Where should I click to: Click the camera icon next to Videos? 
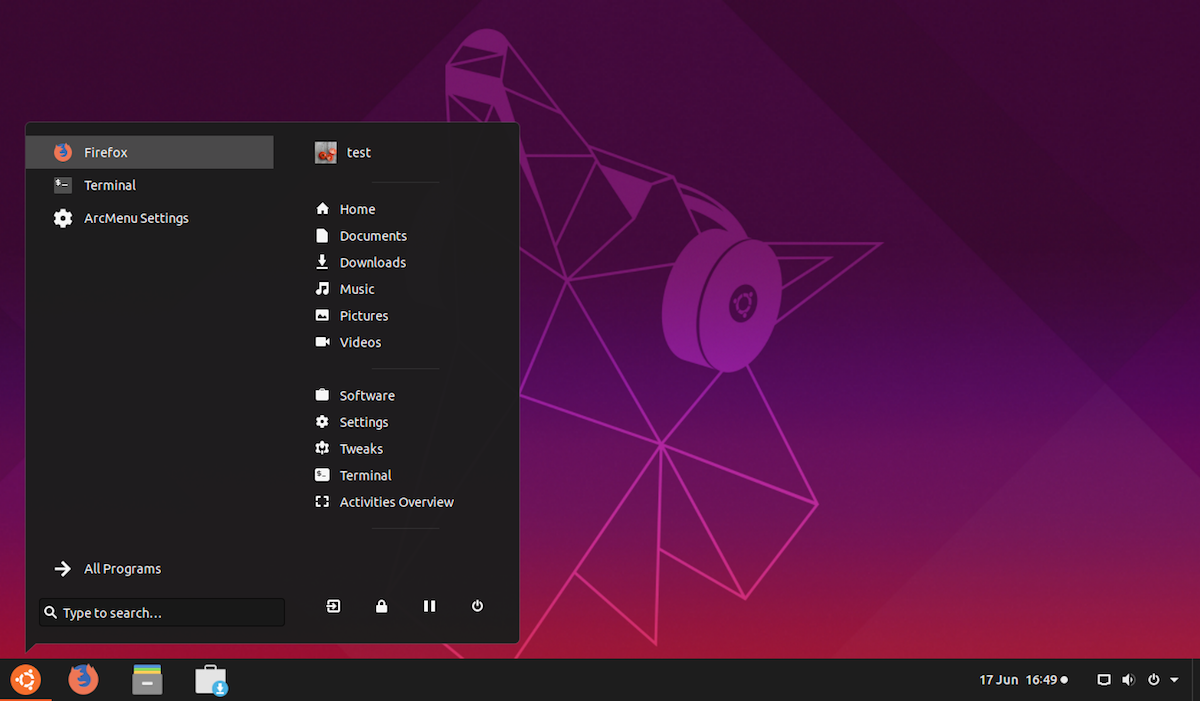(x=322, y=342)
